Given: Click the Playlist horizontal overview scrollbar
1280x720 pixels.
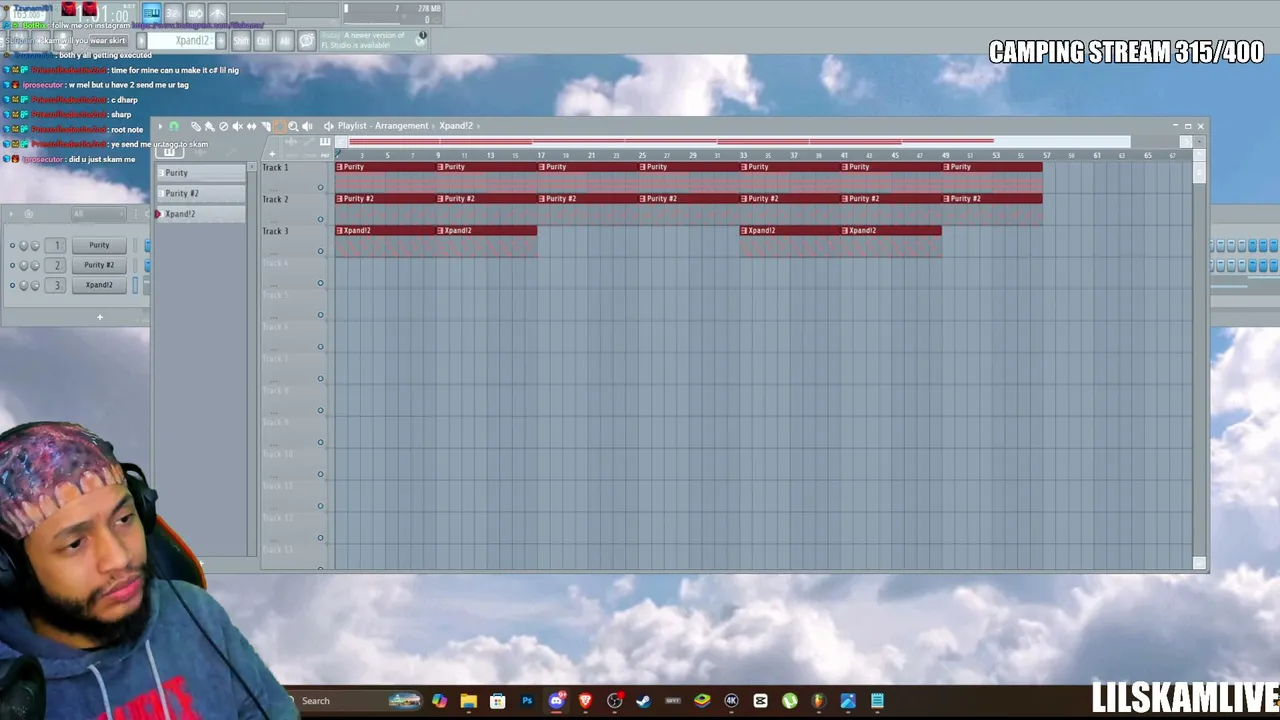Looking at the screenshot, I should (740, 141).
